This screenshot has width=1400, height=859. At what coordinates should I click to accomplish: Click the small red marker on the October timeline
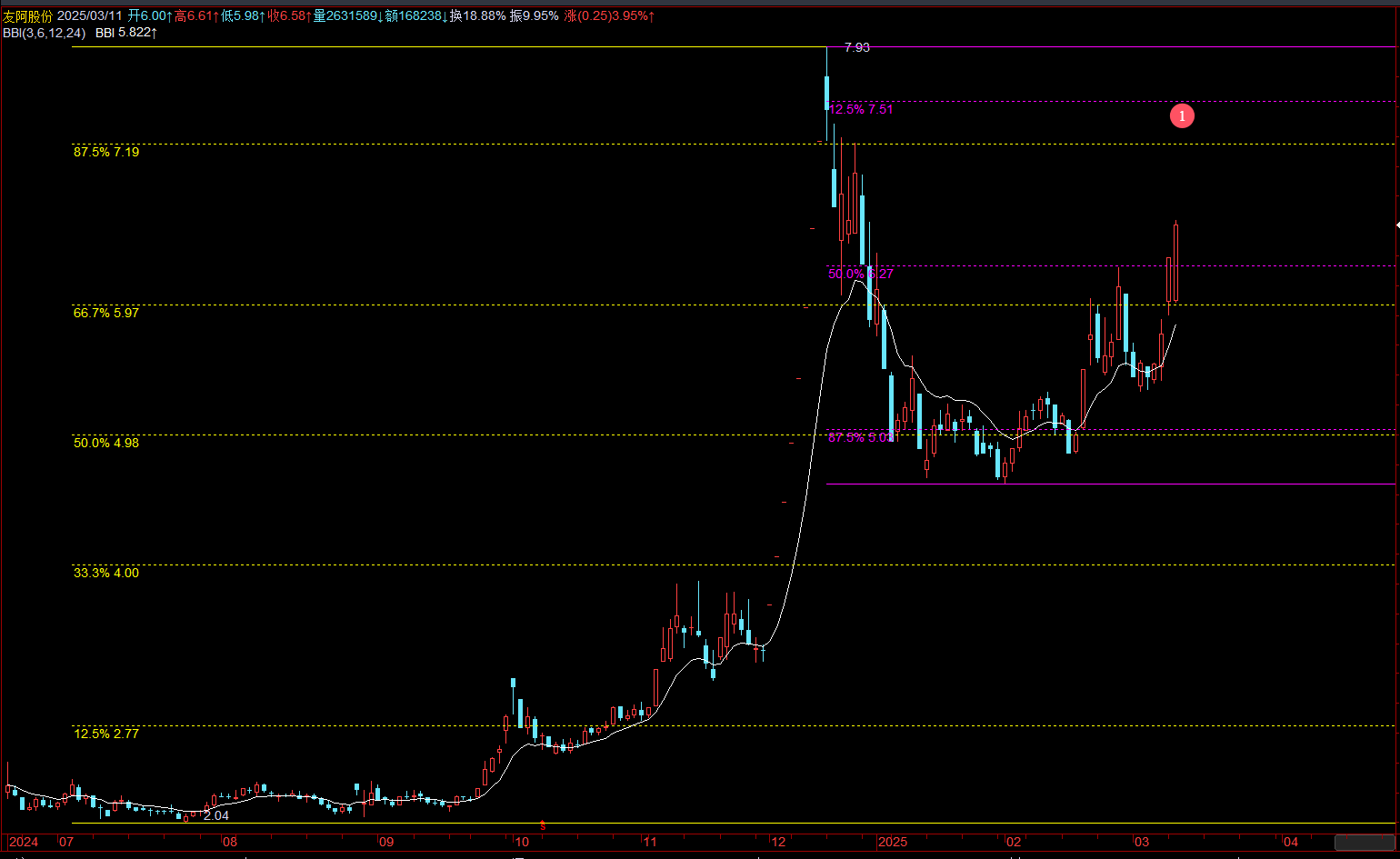pyautogui.click(x=543, y=825)
